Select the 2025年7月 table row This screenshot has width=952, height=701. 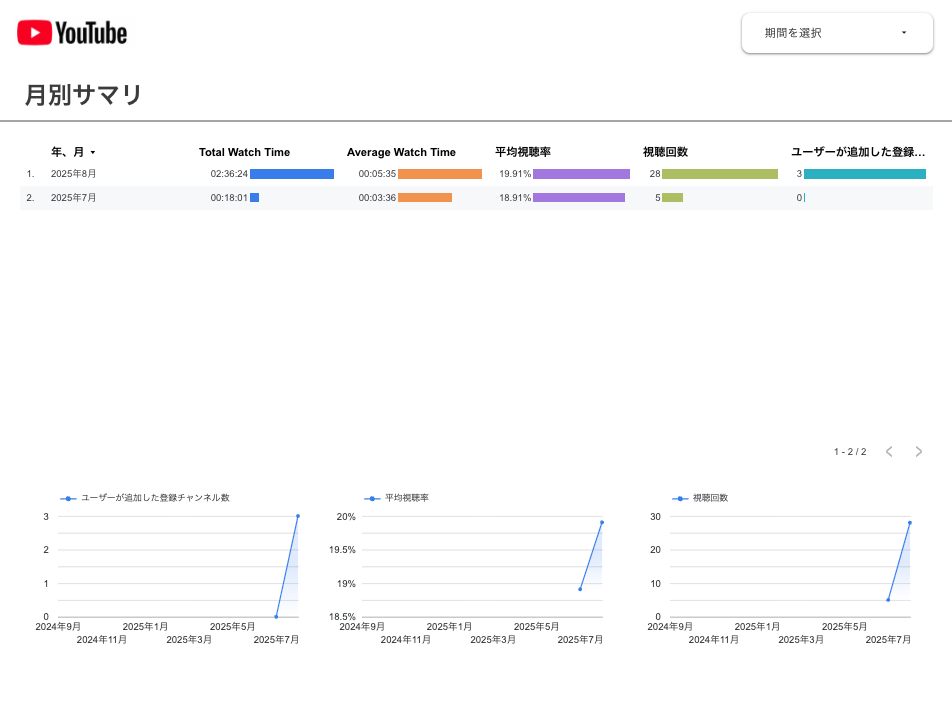pos(74,198)
